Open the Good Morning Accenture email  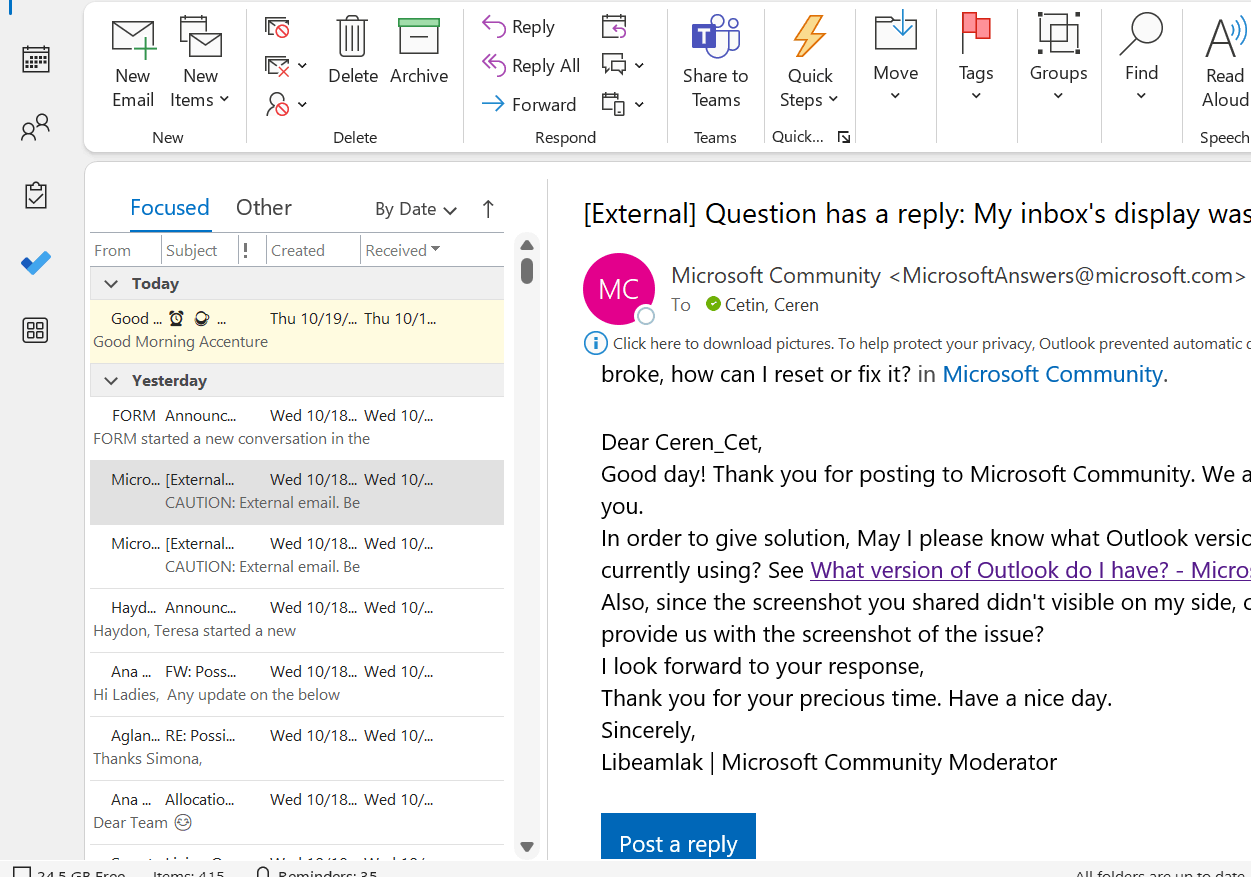(297, 331)
